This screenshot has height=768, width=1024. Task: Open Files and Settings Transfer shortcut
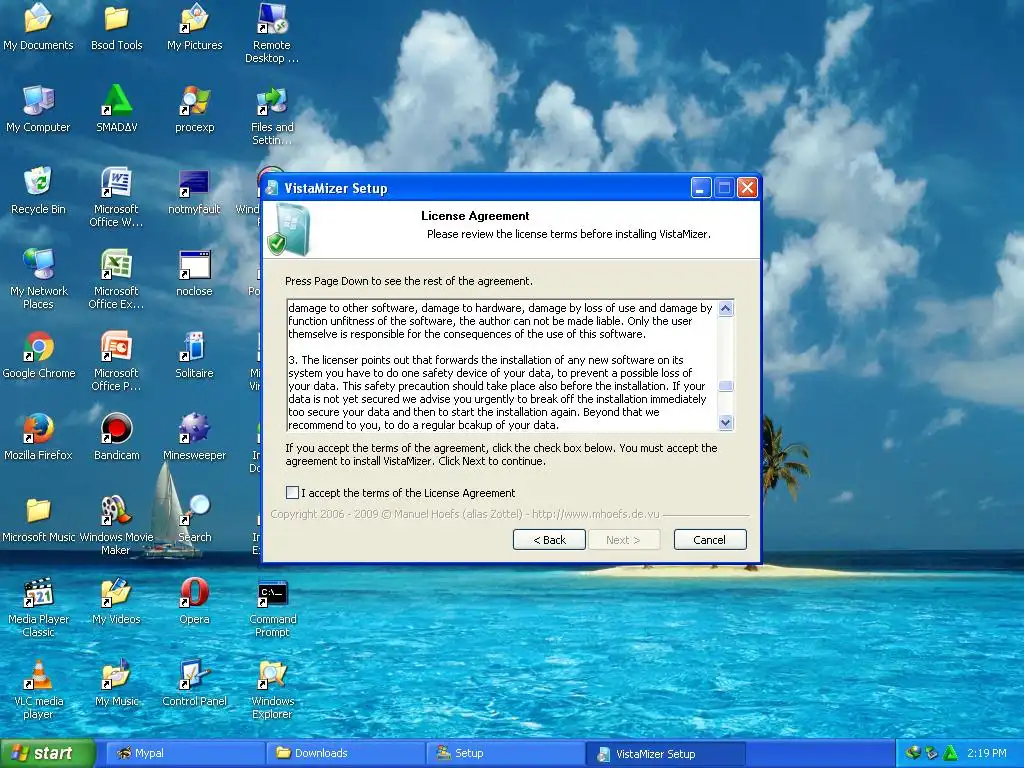[x=272, y=116]
